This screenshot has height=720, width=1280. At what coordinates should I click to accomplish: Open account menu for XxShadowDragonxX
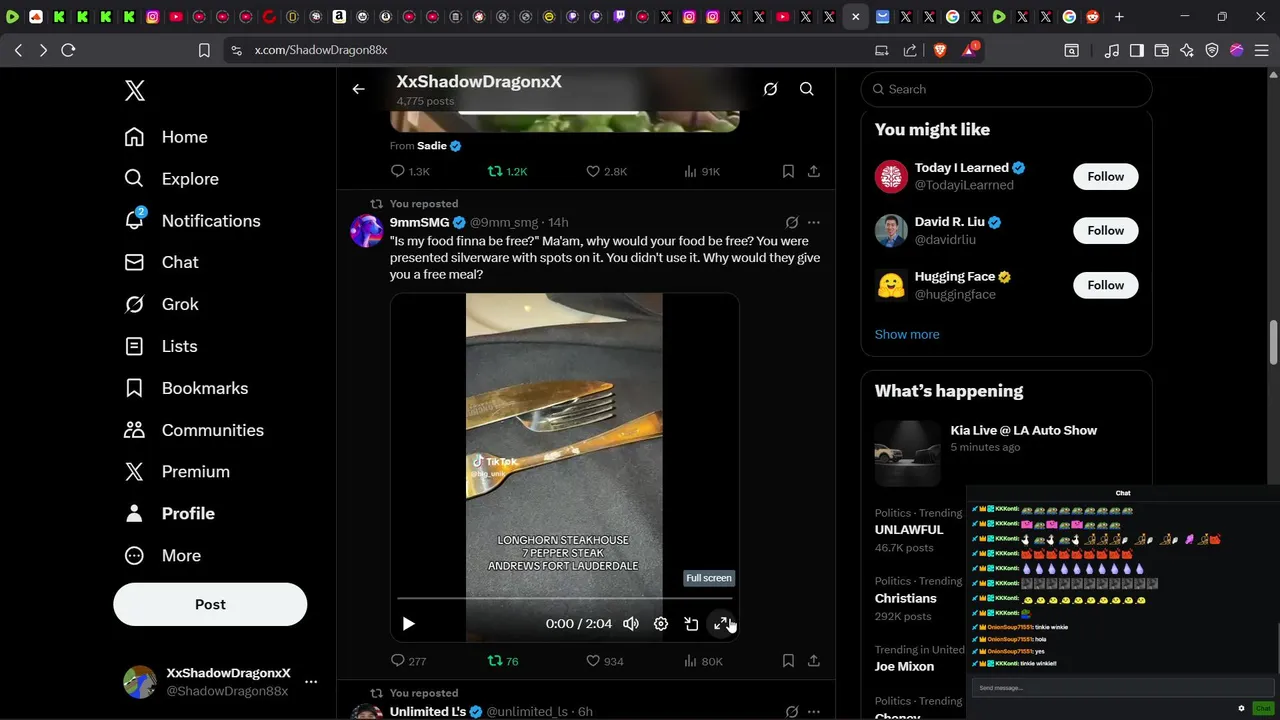coord(220,682)
